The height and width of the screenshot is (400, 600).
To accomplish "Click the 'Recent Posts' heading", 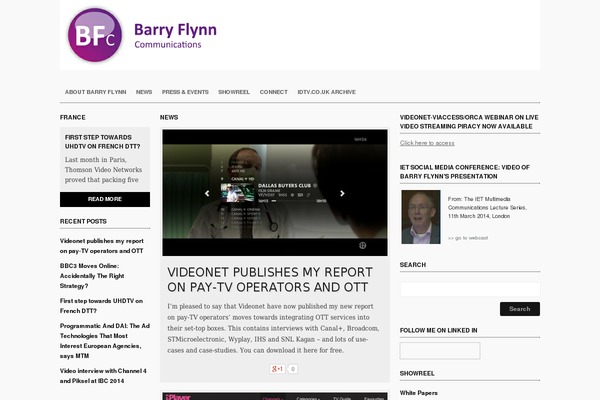I will click(x=83, y=221).
